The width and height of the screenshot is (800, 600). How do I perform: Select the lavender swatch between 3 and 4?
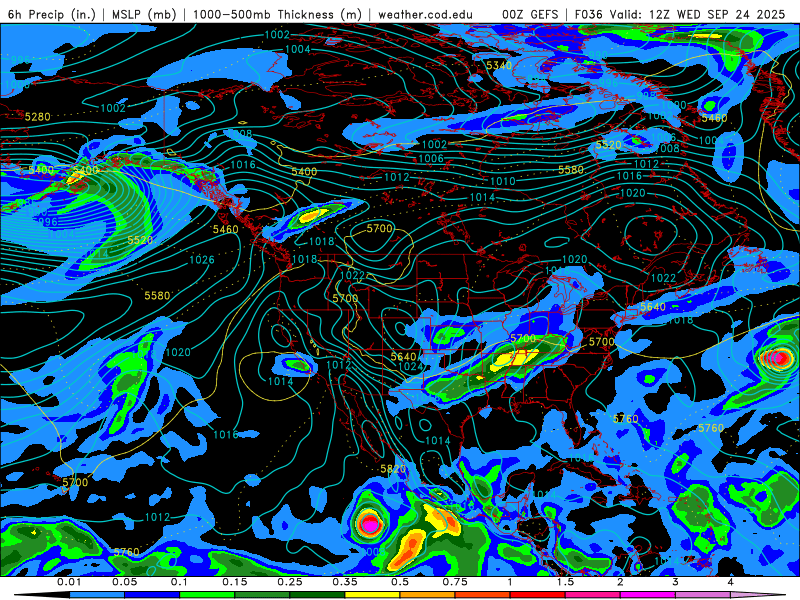point(703,595)
